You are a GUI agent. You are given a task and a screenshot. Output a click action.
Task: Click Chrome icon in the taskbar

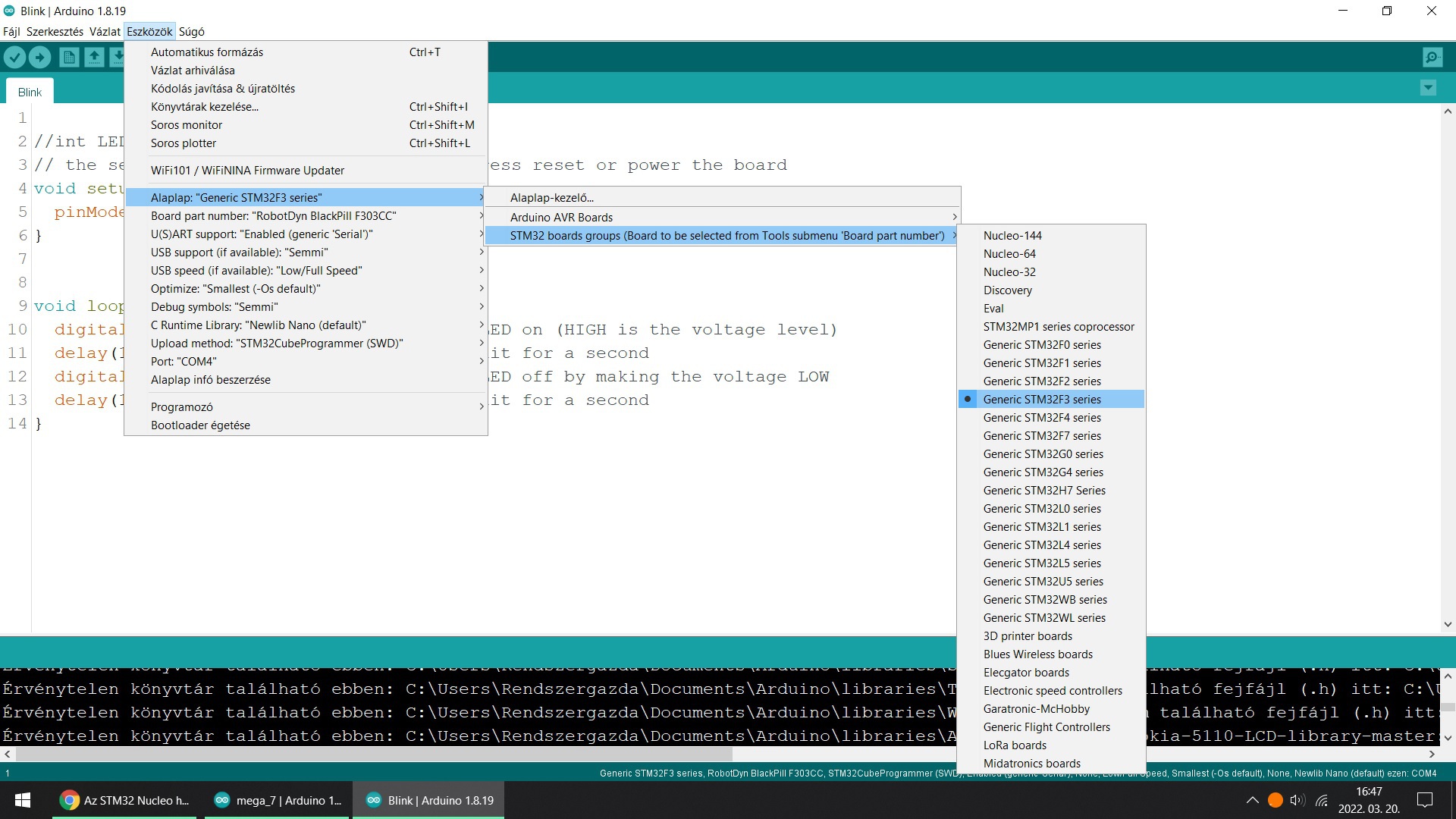(70, 800)
